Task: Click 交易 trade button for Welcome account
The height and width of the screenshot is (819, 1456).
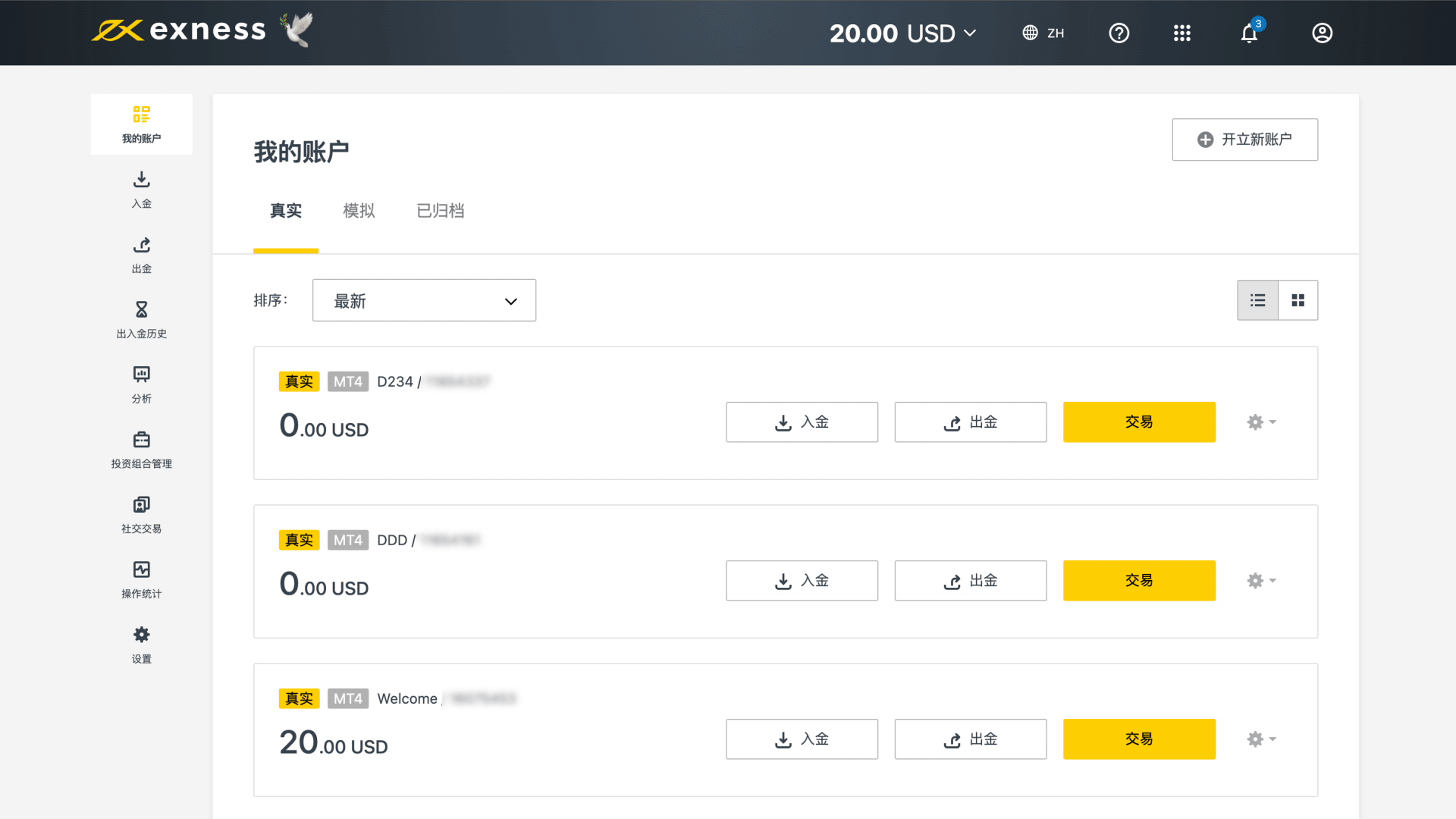Action: [1139, 739]
